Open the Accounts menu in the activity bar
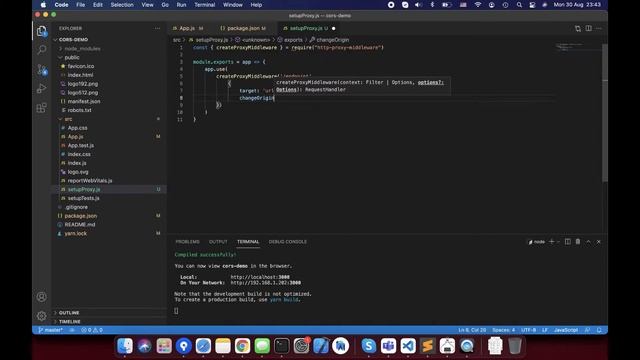This screenshot has height=360, width=640. pos(42,297)
